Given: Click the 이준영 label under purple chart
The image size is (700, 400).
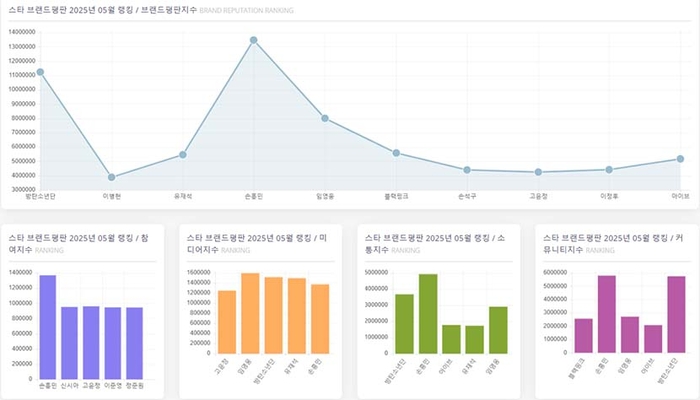Looking at the screenshot, I should point(113,386).
